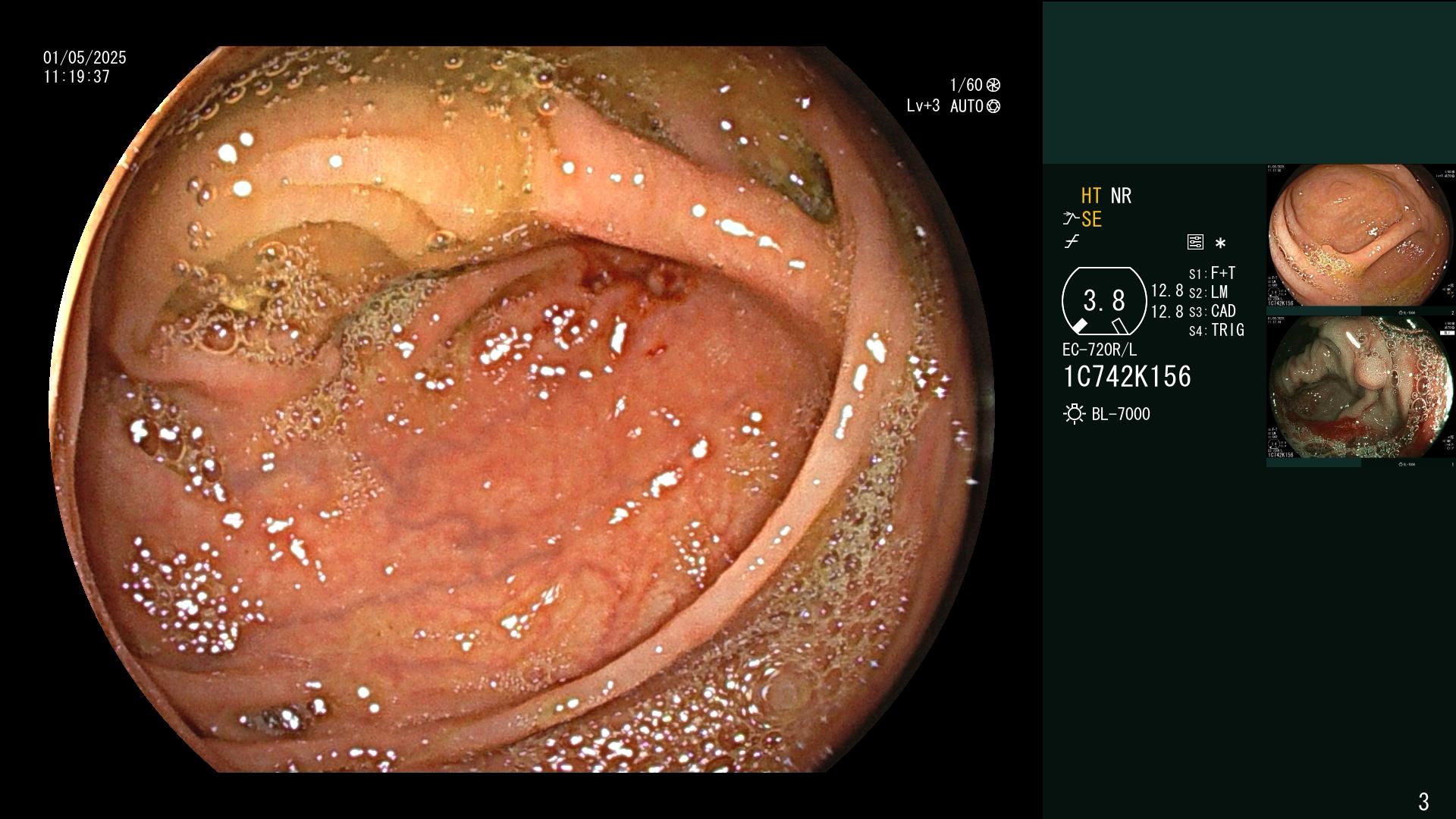Click the AUTO mode text
Viewport: 1456px width, 819px height.
[x=967, y=106]
